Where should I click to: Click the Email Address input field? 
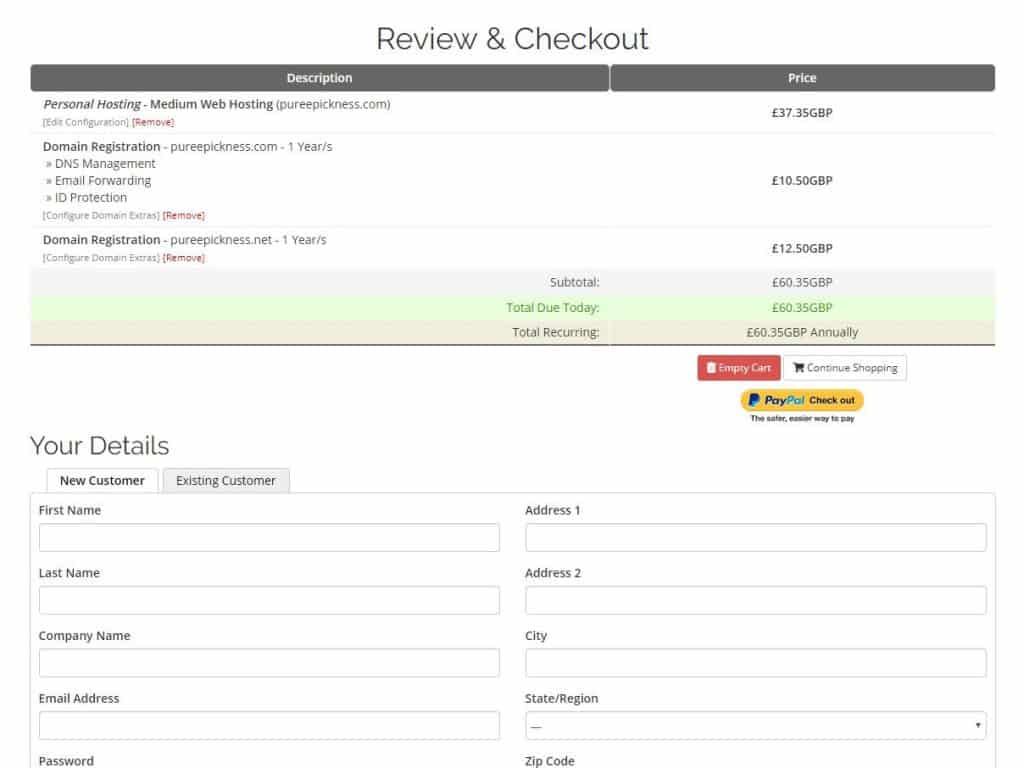tap(269, 726)
